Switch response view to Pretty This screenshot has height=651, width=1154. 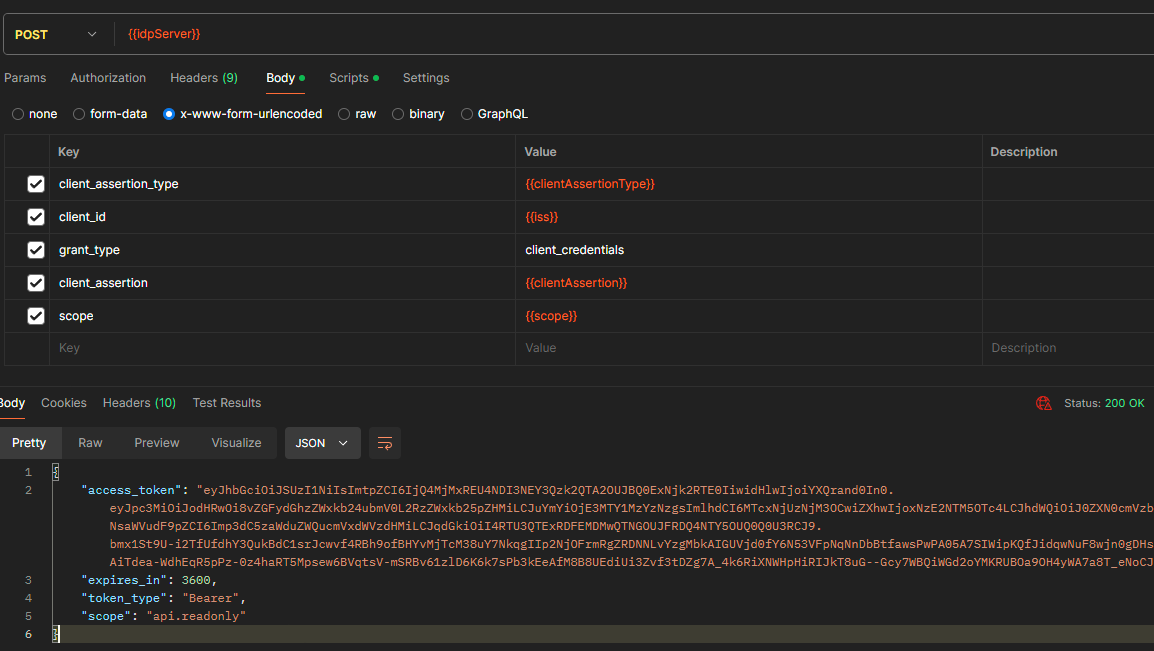[x=29, y=443]
